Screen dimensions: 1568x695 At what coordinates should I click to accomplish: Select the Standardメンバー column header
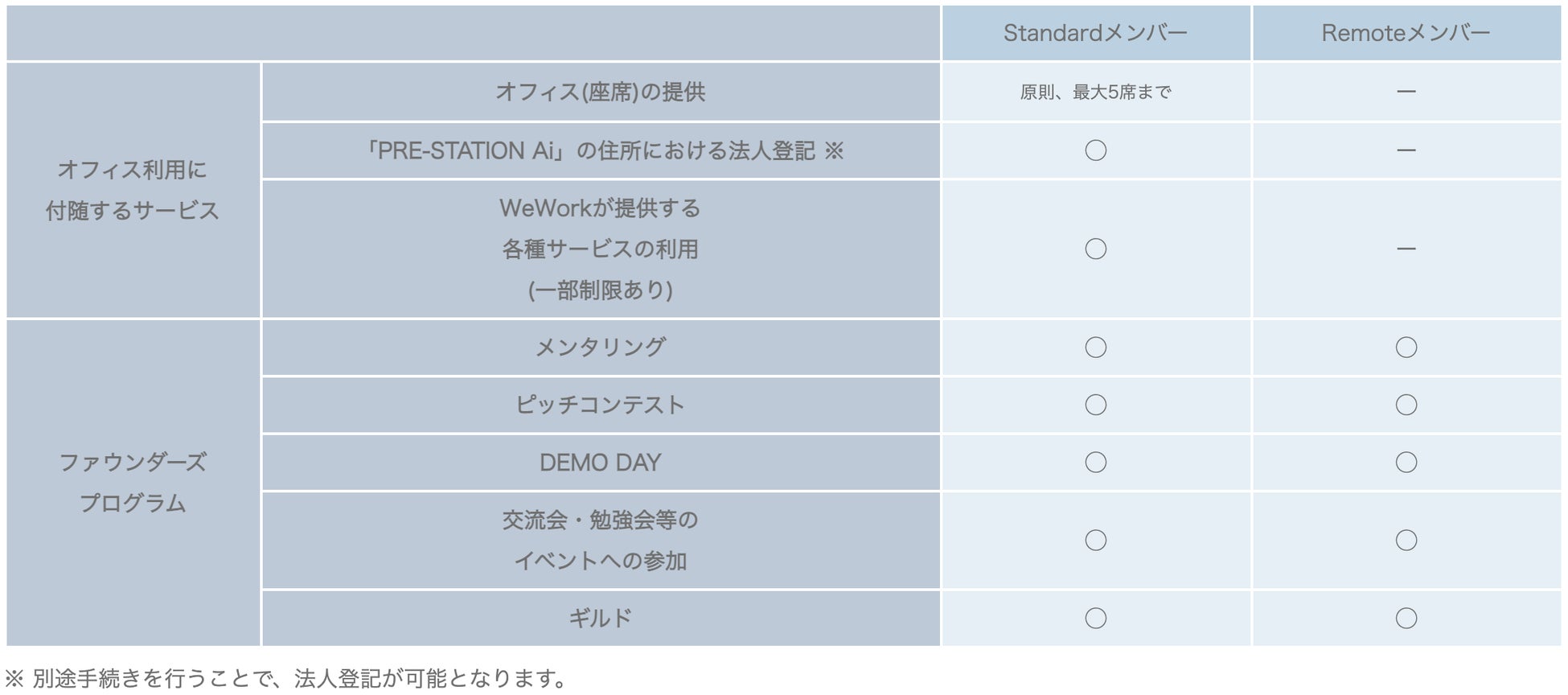[x=1095, y=33]
